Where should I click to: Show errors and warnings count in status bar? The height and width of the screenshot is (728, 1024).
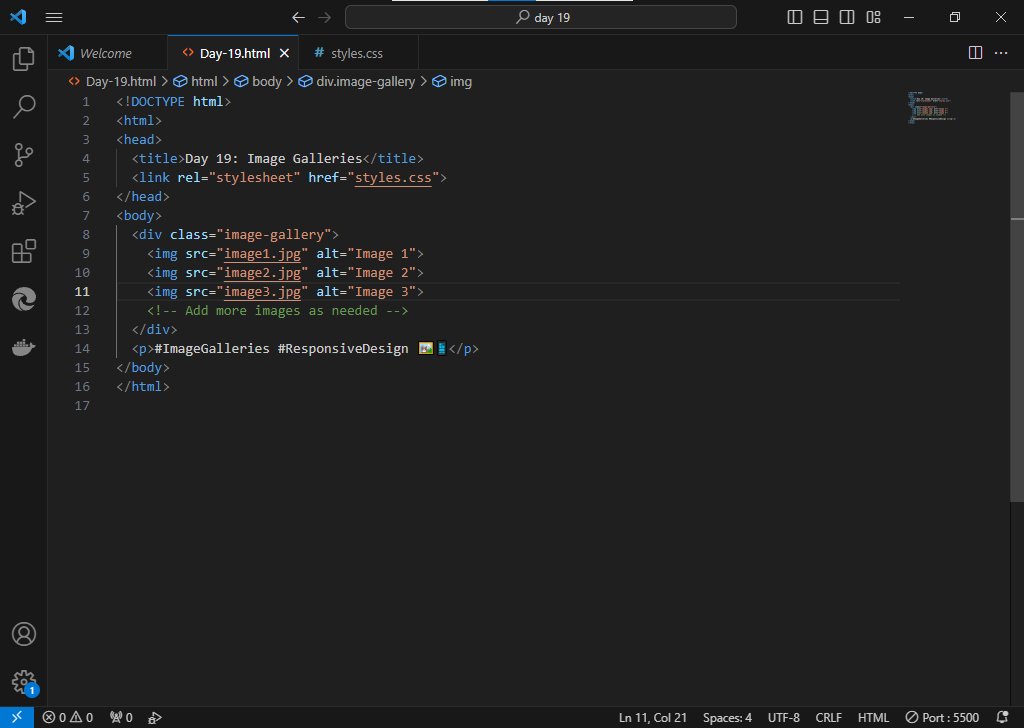pyautogui.click(x=68, y=718)
